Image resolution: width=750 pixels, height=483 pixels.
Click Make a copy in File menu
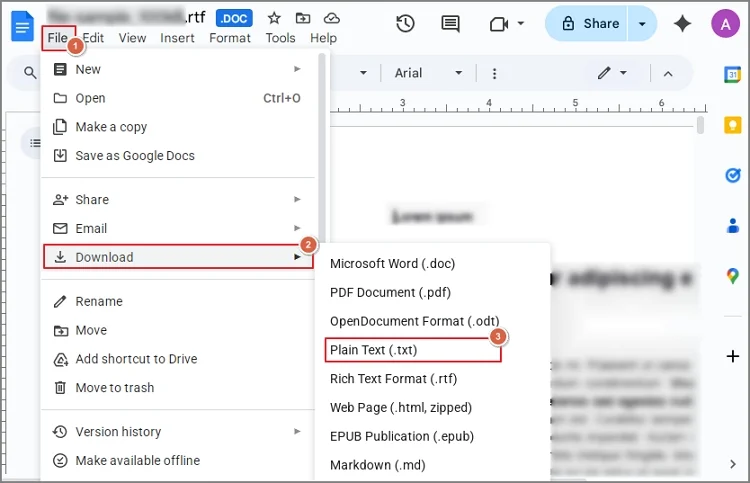tap(111, 127)
